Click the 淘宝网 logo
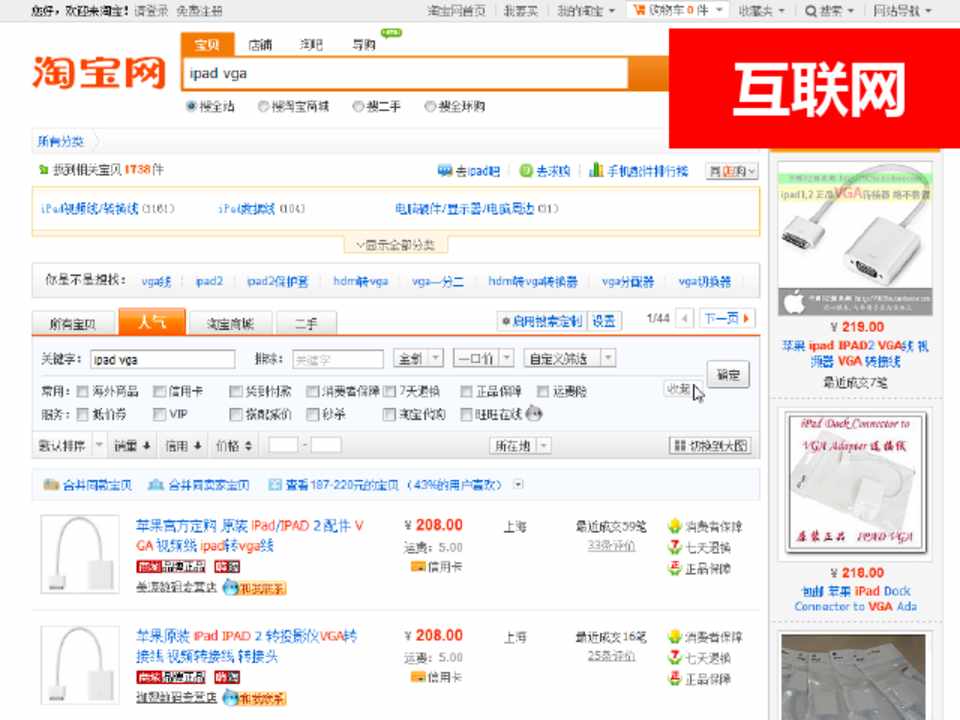 [x=98, y=73]
